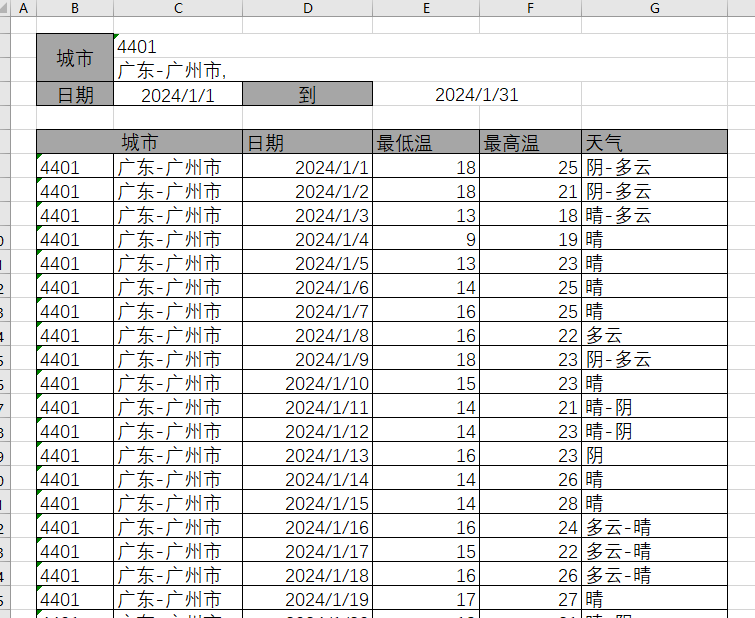The height and width of the screenshot is (618, 755).
Task: Select the gray 到 label cell
Action: 307,95
